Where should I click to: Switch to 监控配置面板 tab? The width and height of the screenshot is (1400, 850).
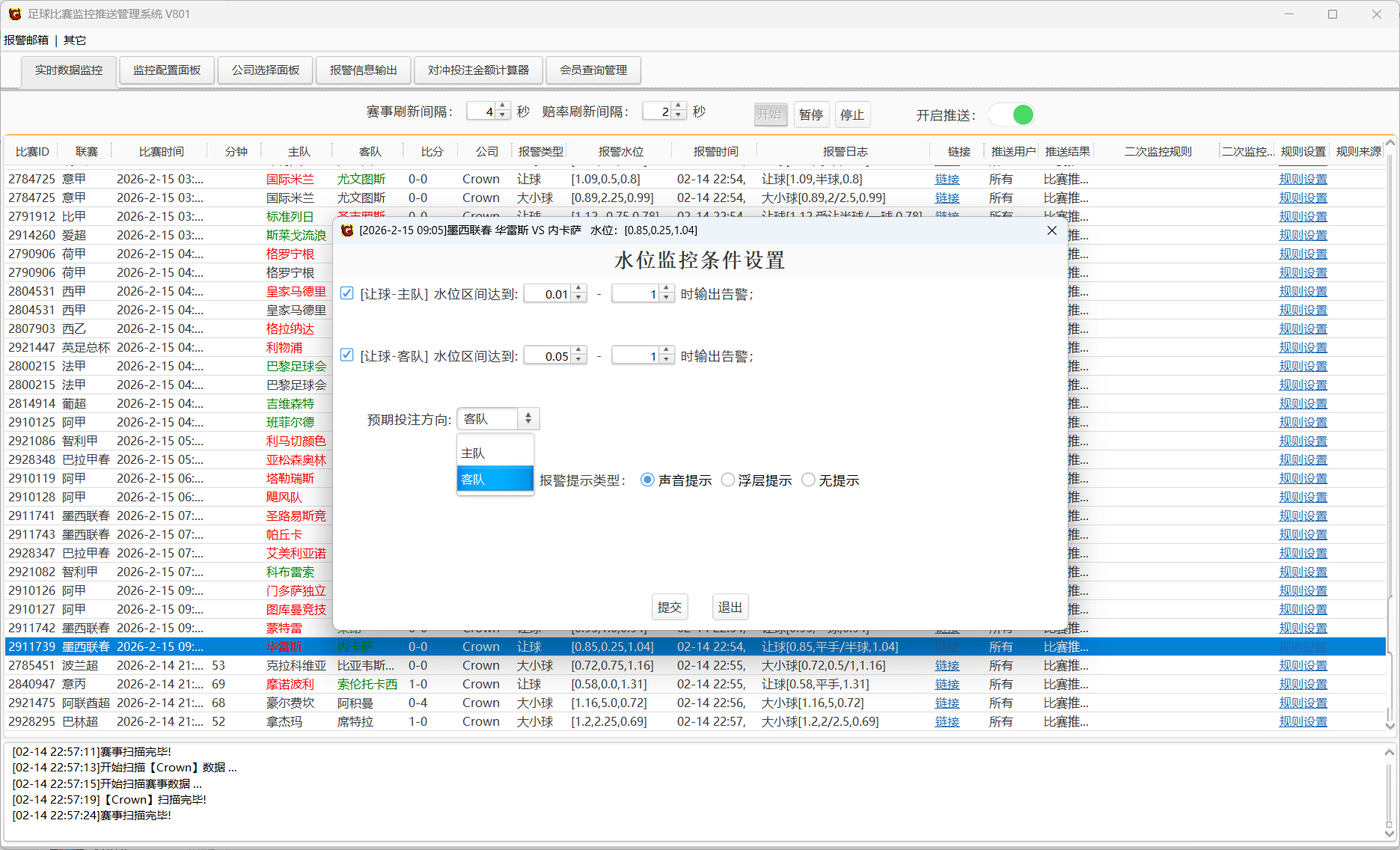(x=167, y=70)
